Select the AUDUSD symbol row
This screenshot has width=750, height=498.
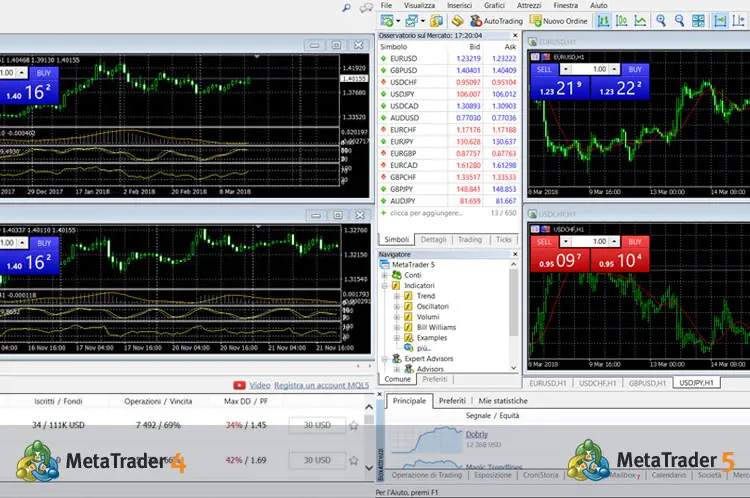coord(448,118)
